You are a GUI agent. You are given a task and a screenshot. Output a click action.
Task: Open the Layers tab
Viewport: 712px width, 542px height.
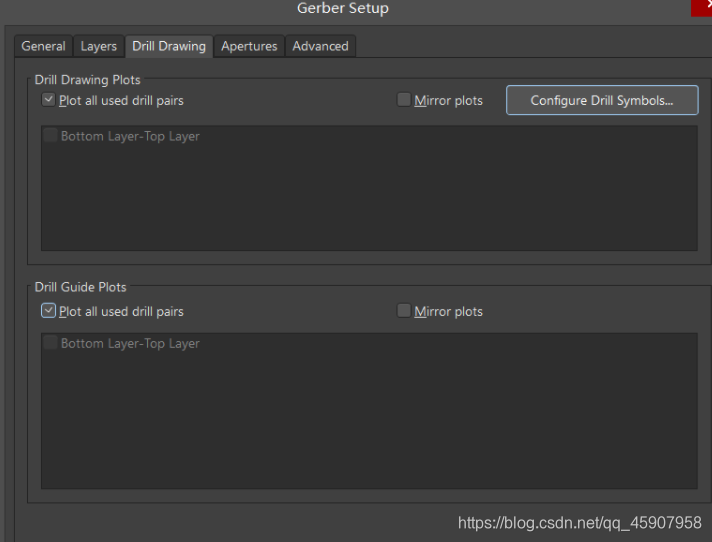(99, 46)
